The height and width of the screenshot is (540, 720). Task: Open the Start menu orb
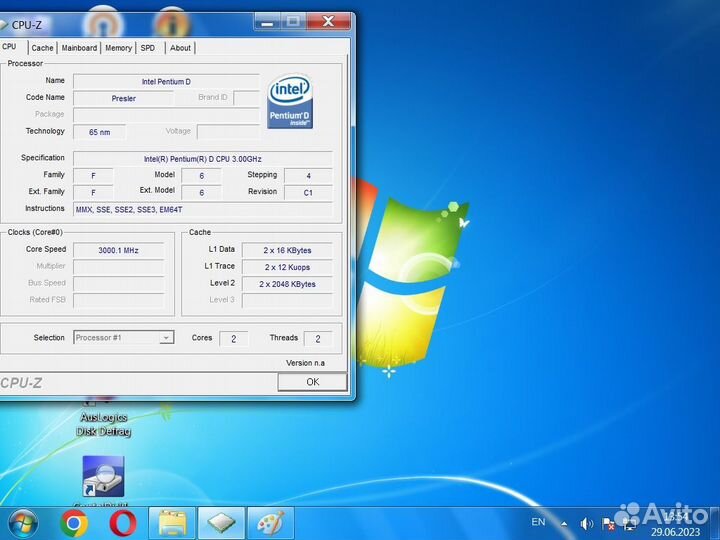(22, 523)
